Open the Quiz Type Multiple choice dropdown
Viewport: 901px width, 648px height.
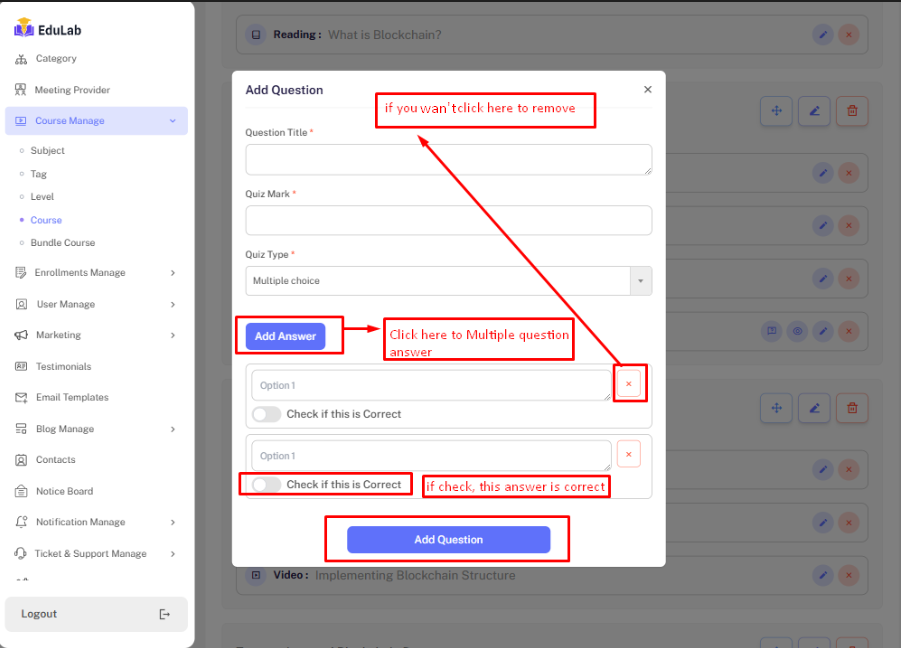[448, 281]
